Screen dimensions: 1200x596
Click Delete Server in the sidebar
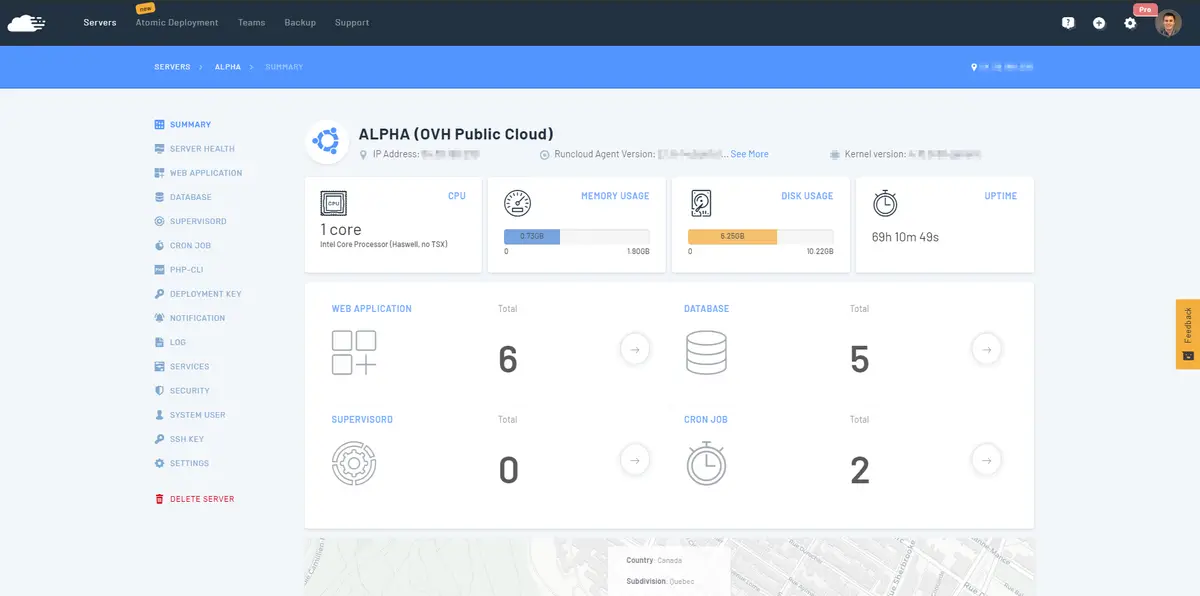click(194, 499)
